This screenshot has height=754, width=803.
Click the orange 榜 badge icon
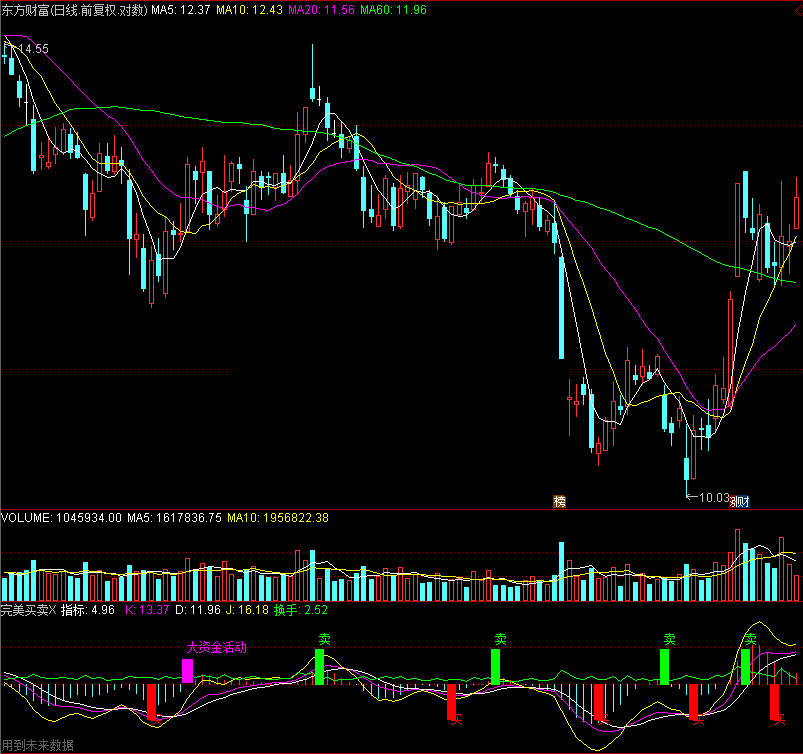559,501
